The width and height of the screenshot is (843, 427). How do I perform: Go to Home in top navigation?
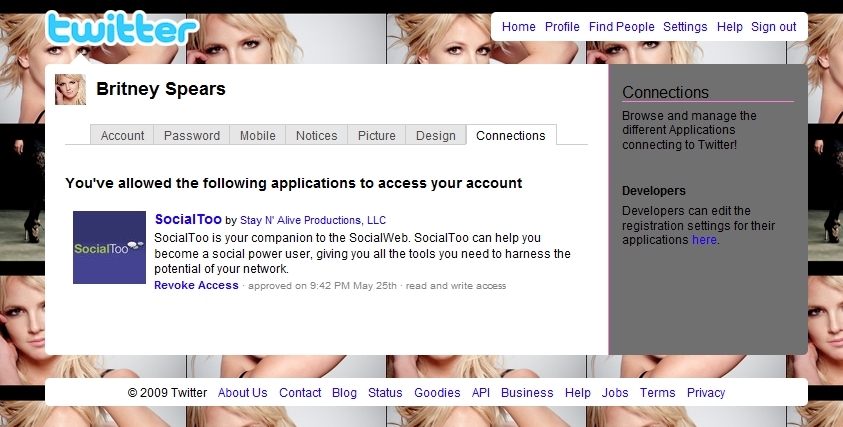(518, 27)
